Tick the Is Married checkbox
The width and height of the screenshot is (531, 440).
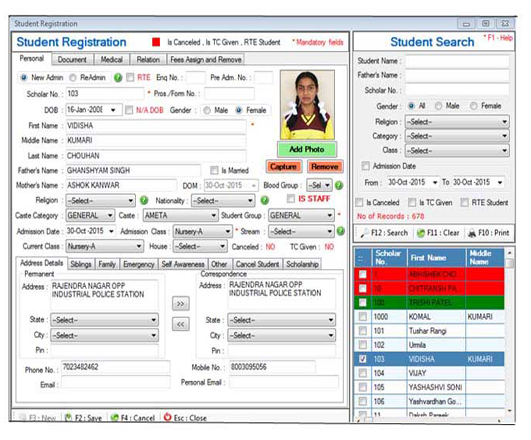(x=214, y=170)
